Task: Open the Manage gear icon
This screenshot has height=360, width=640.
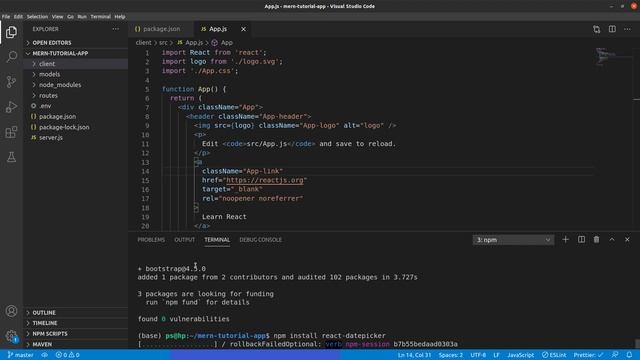Action: 11,336
